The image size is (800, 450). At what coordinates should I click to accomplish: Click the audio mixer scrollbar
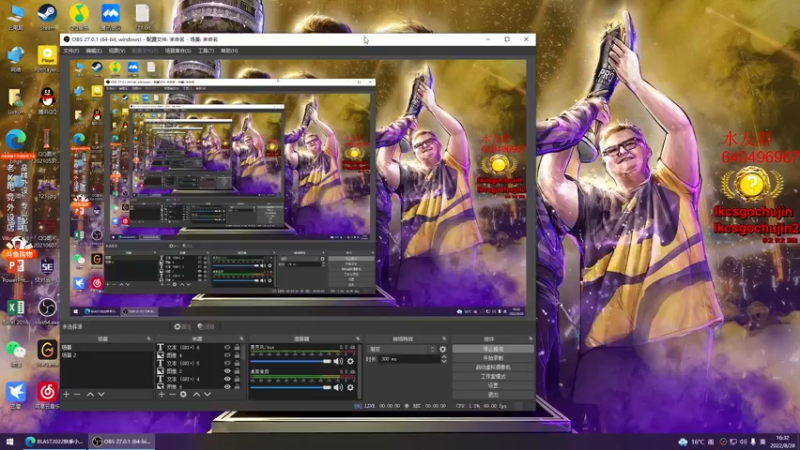point(360,371)
